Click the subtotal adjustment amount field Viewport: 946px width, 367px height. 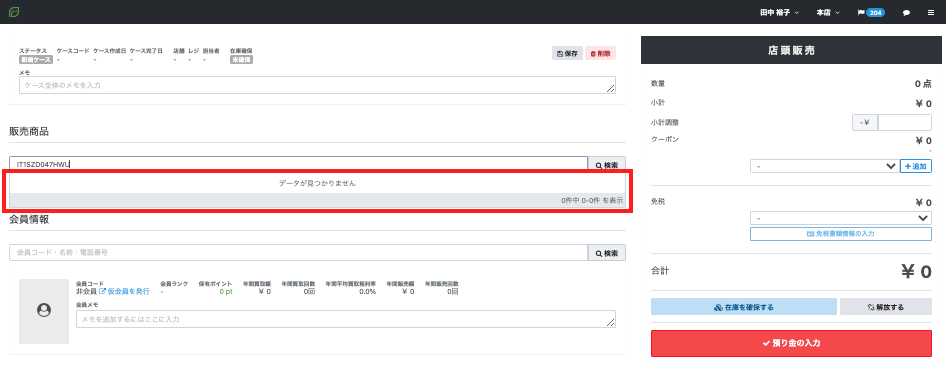pyautogui.click(x=904, y=123)
